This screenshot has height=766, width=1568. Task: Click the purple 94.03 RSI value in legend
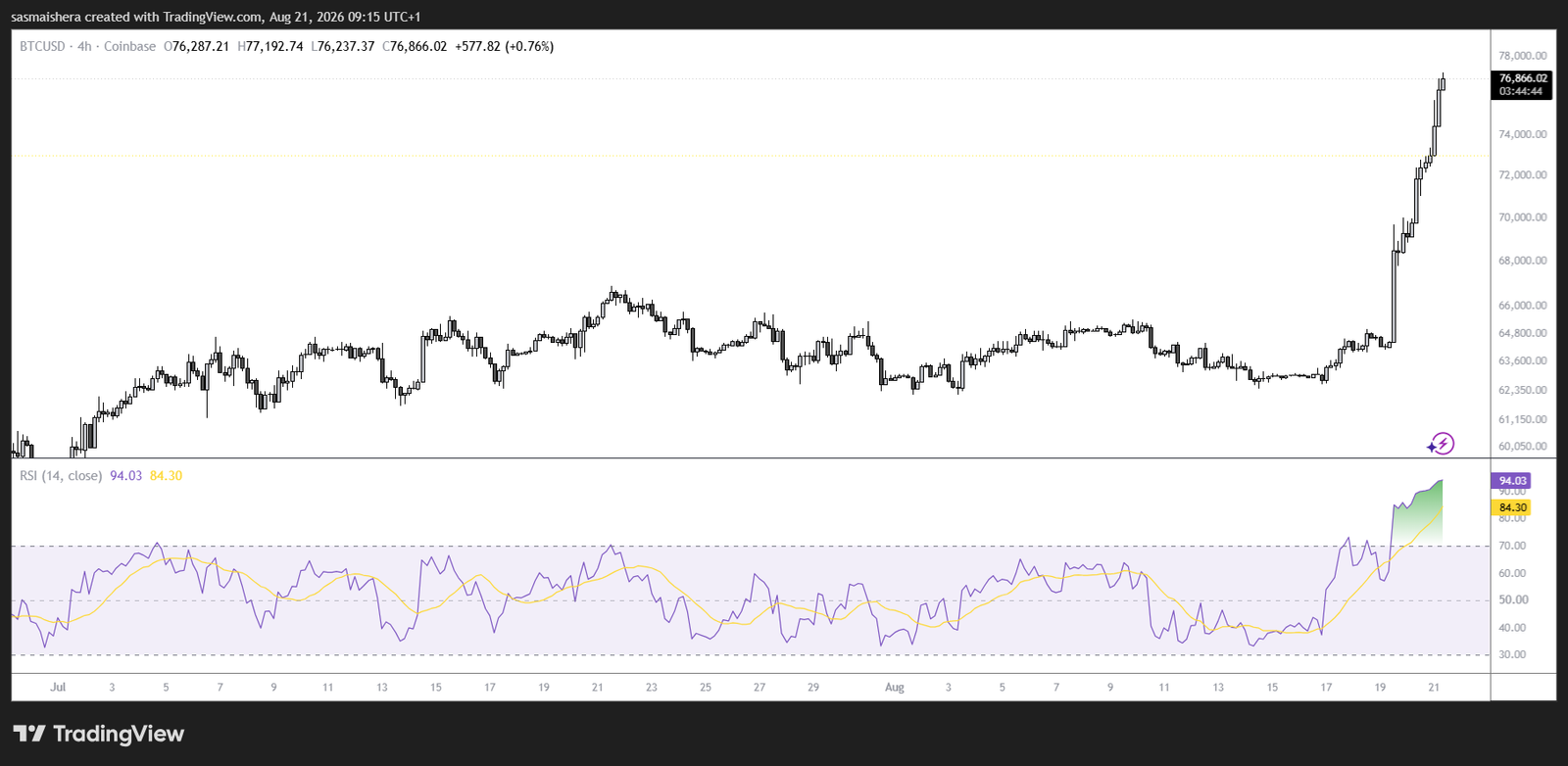[x=125, y=476]
